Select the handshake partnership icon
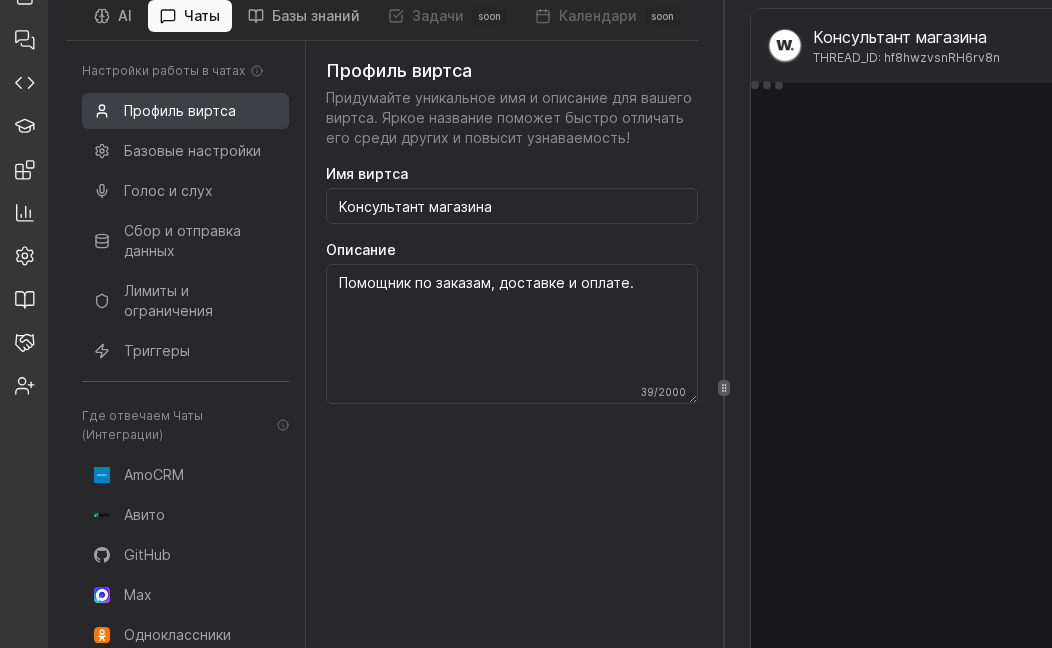Screen dimensions: 1052x648 click(x=24, y=342)
